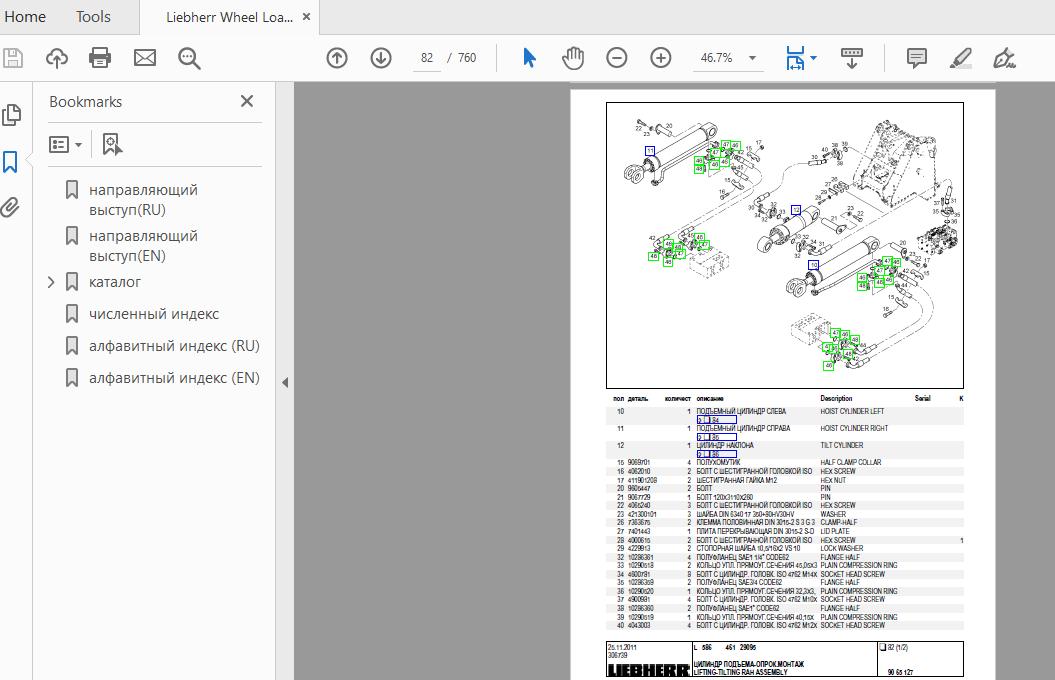The image size is (1055, 680).
Task: Click the Fit Width page icon
Action: tap(795, 58)
